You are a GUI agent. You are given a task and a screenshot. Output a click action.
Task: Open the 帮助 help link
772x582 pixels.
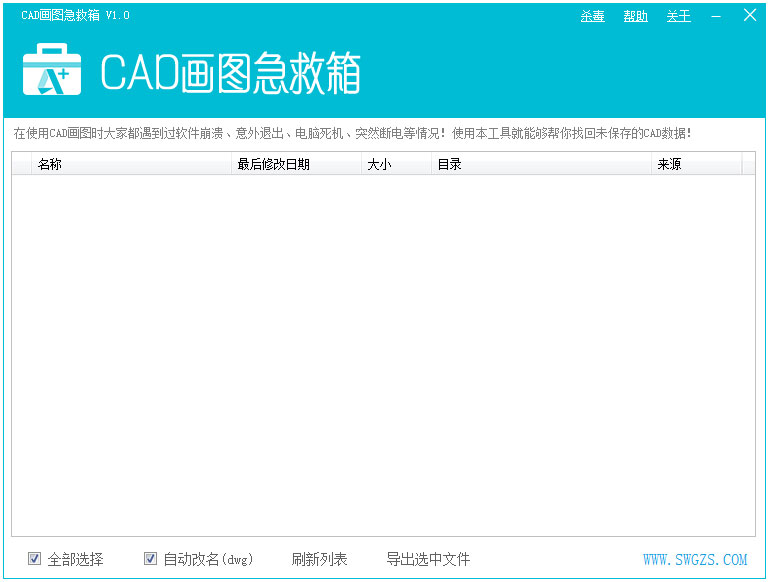pyautogui.click(x=635, y=16)
